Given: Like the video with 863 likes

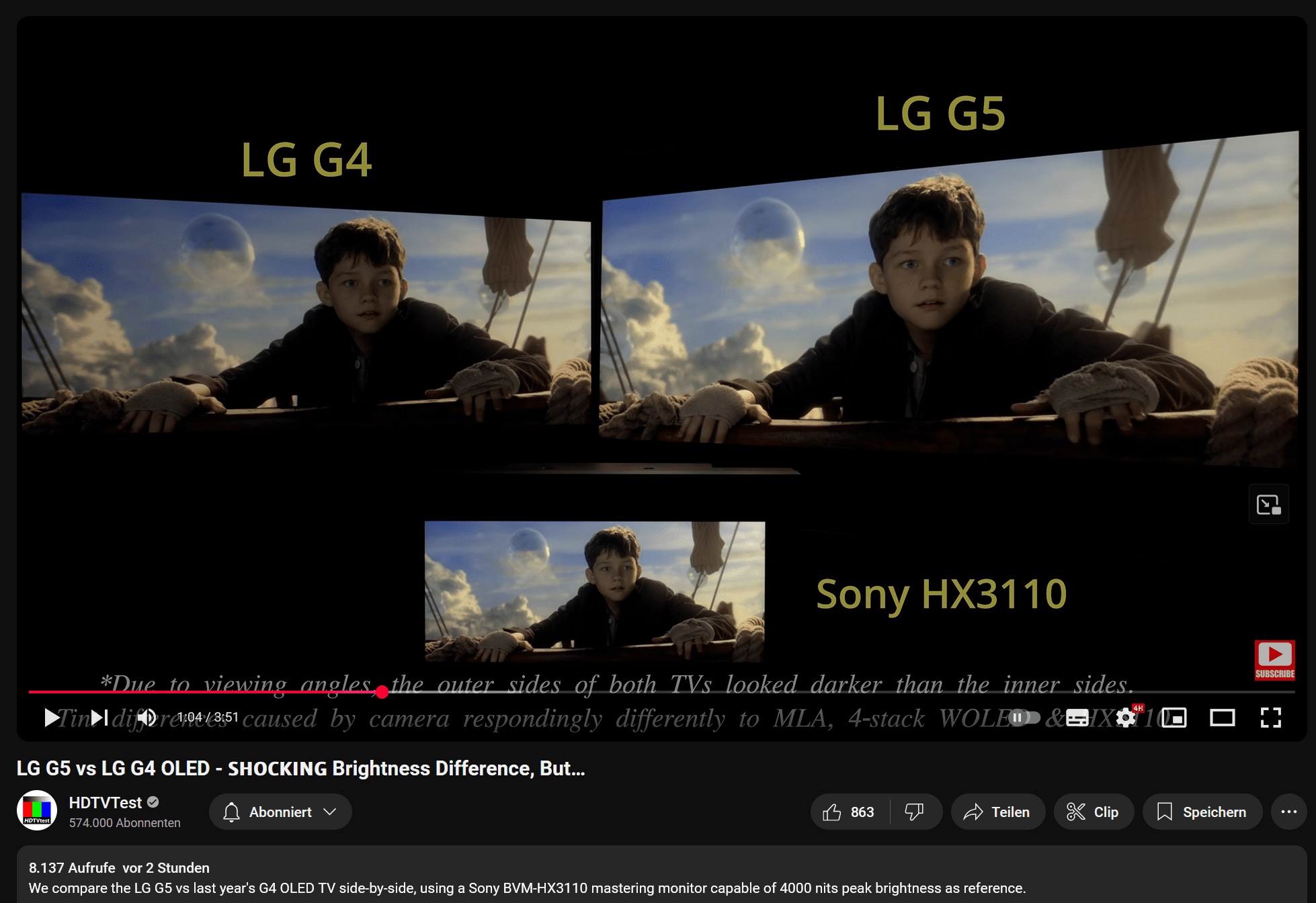Looking at the screenshot, I should pos(850,812).
